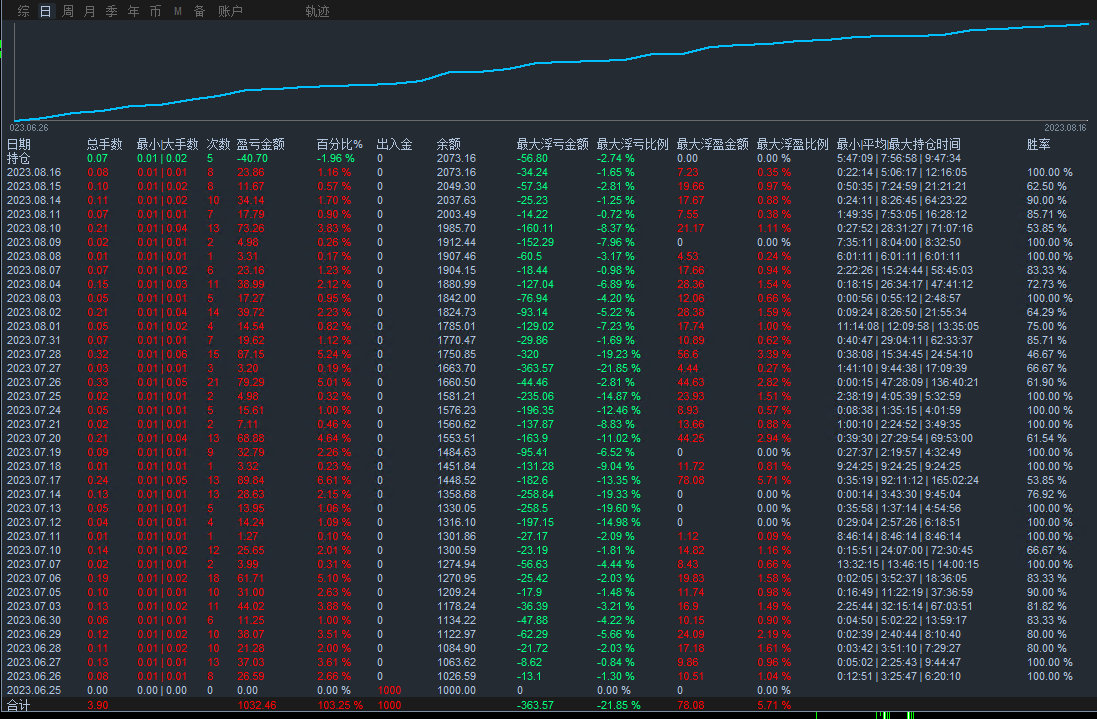Screen dimensions: 1097x719
Task: Click the trade count 21 on 2023.07.26
Action: click(x=213, y=382)
